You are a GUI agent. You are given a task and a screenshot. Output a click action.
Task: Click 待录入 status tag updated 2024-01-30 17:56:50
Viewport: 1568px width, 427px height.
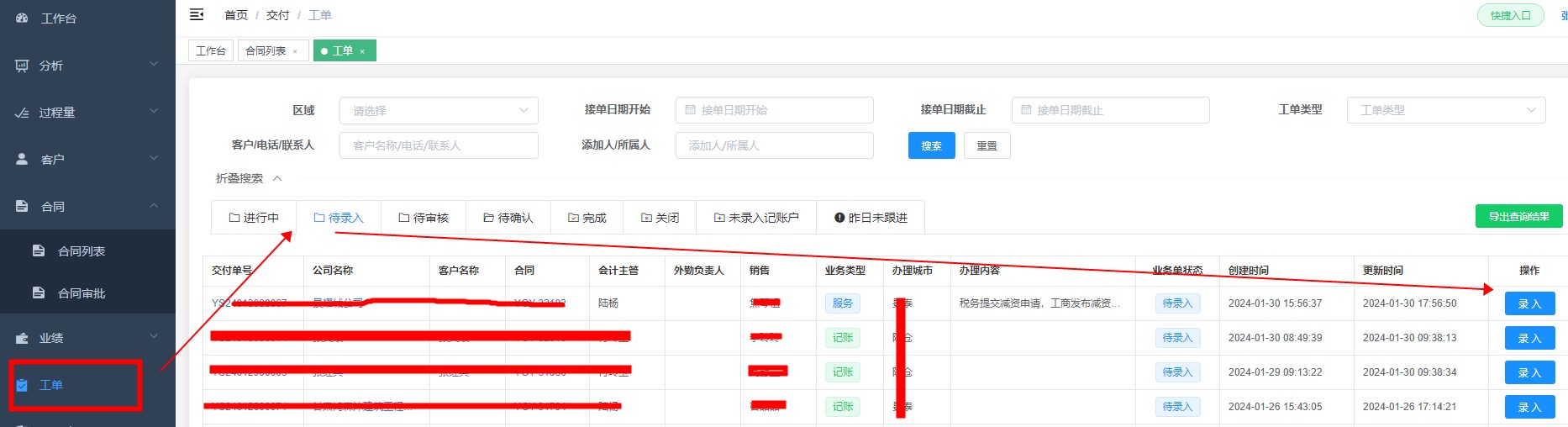[1177, 303]
